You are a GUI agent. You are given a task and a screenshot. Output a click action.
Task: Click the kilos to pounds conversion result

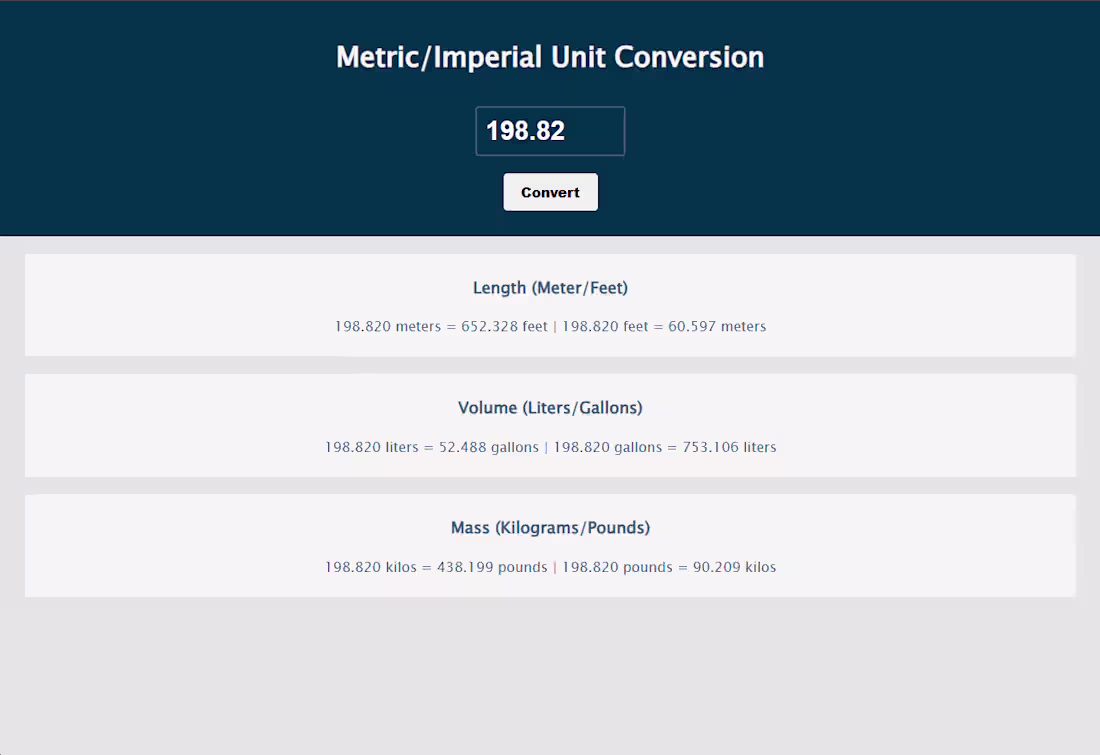tap(437, 567)
